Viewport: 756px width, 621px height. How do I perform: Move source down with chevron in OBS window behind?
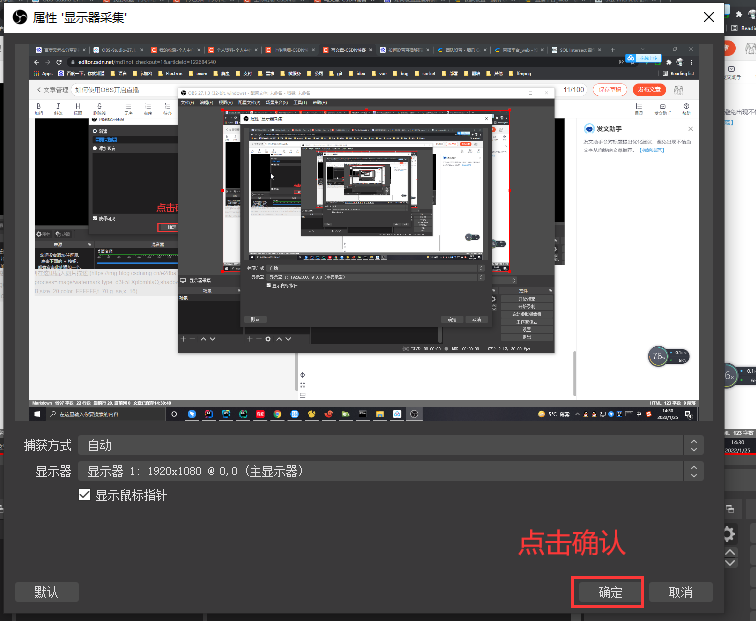coord(730,563)
